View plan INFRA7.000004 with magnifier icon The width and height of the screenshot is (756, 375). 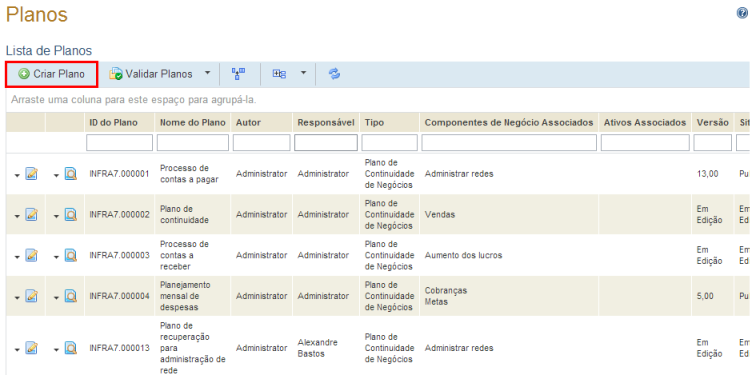pos(71,295)
